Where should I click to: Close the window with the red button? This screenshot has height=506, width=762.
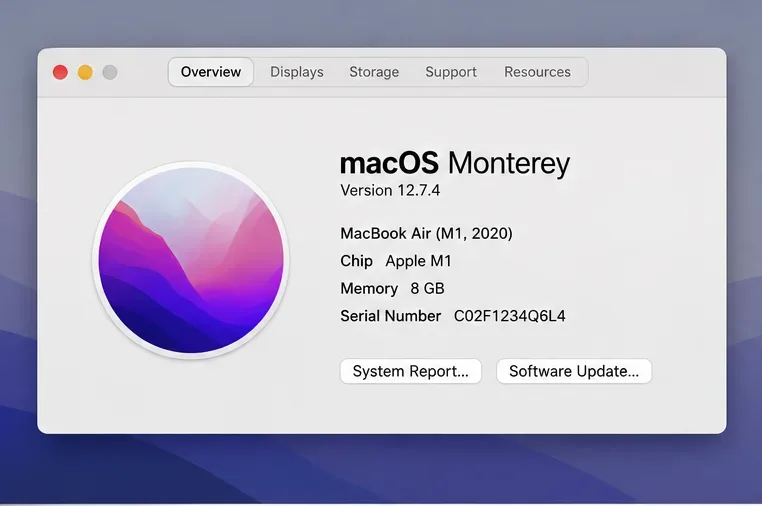click(60, 72)
